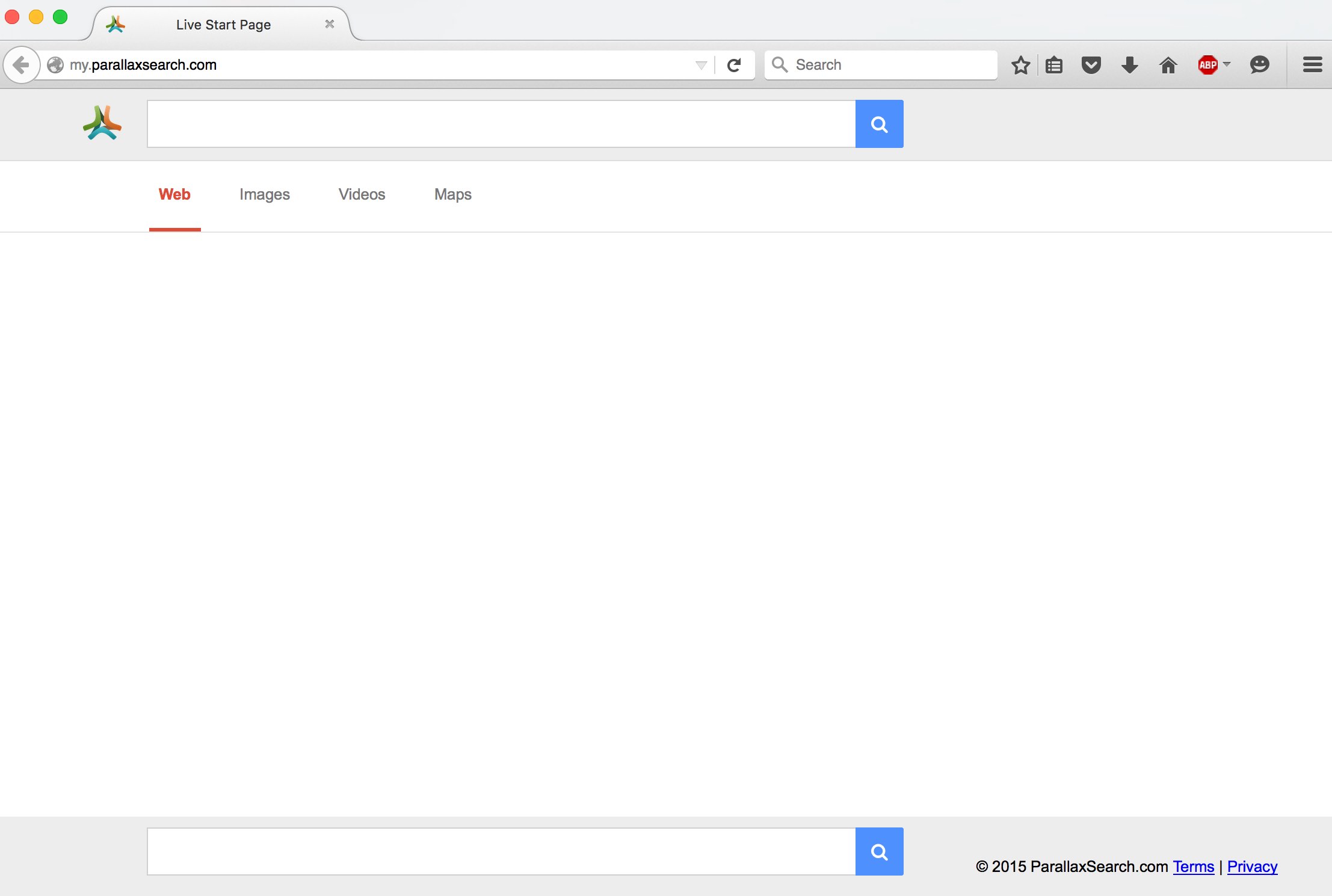Open the Privacy link in footer
The width and height of the screenshot is (1332, 896).
coord(1252,867)
